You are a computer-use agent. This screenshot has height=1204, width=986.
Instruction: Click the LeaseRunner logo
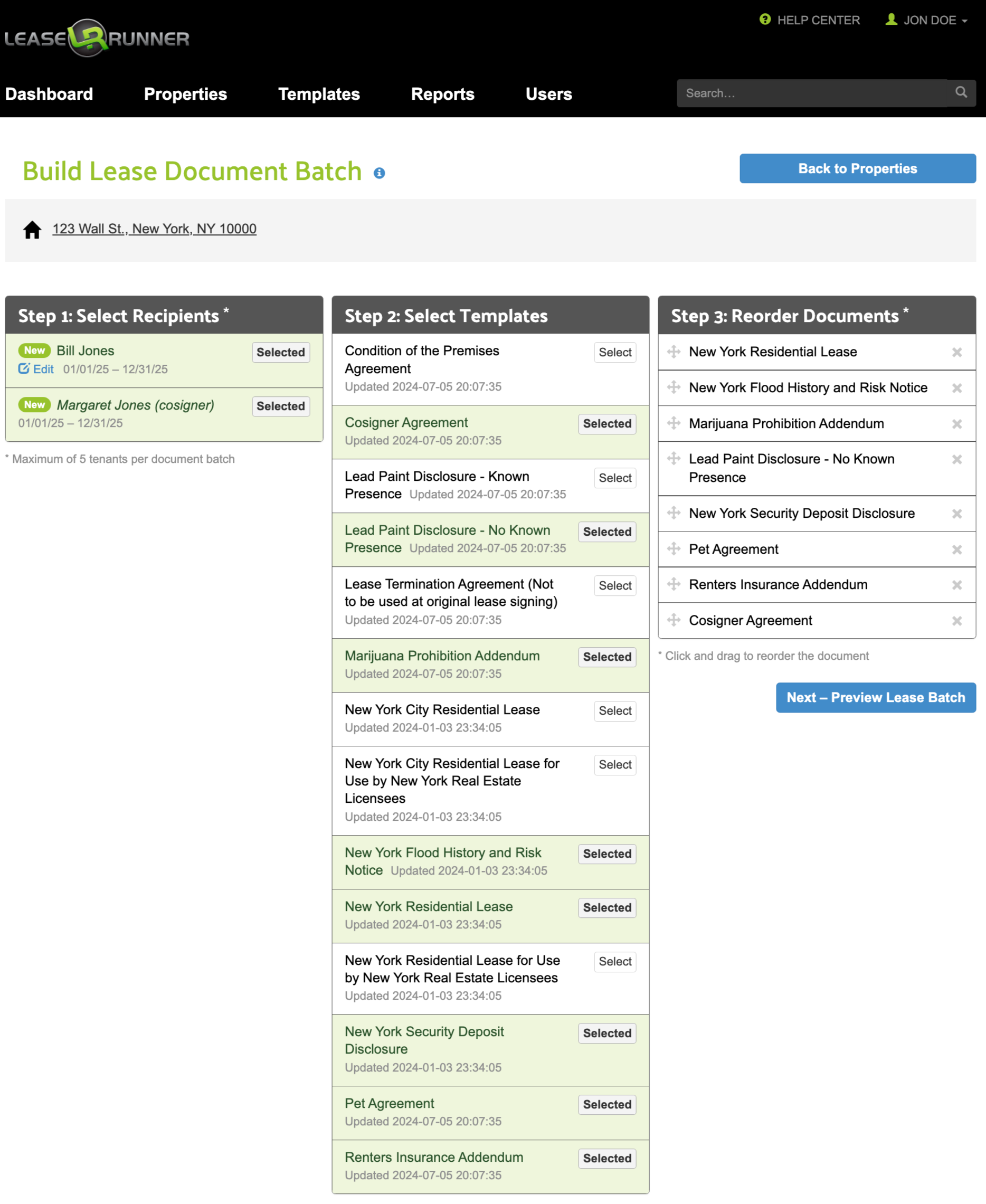tap(97, 38)
